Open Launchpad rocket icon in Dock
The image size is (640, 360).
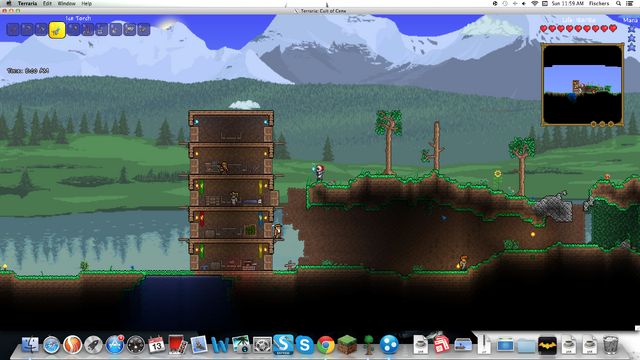click(93, 345)
